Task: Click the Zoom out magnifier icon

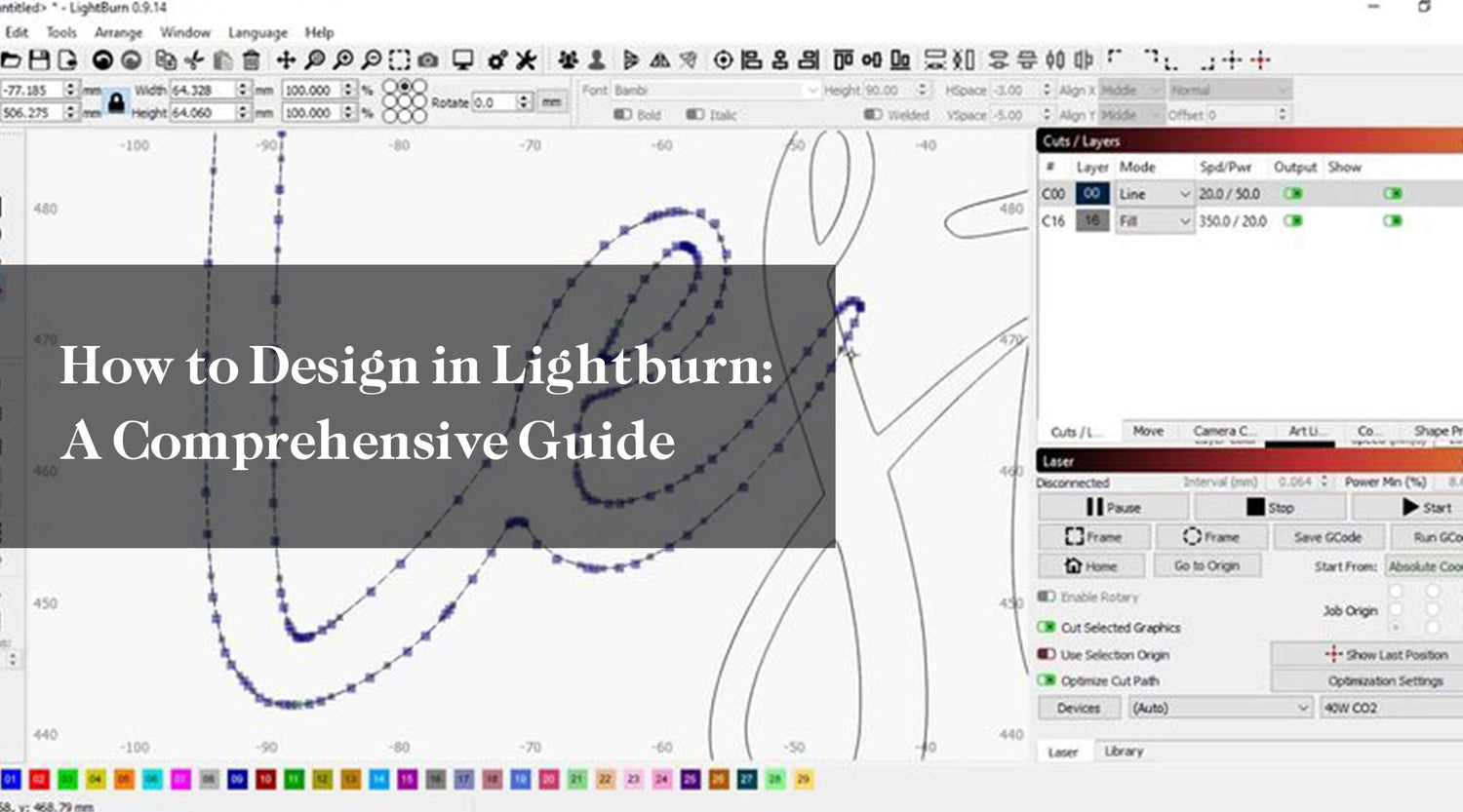Action: pyautogui.click(x=371, y=60)
